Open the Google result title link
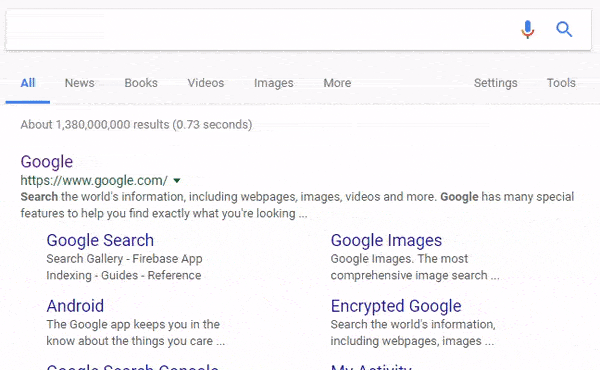This screenshot has width=600, height=370. coord(47,162)
